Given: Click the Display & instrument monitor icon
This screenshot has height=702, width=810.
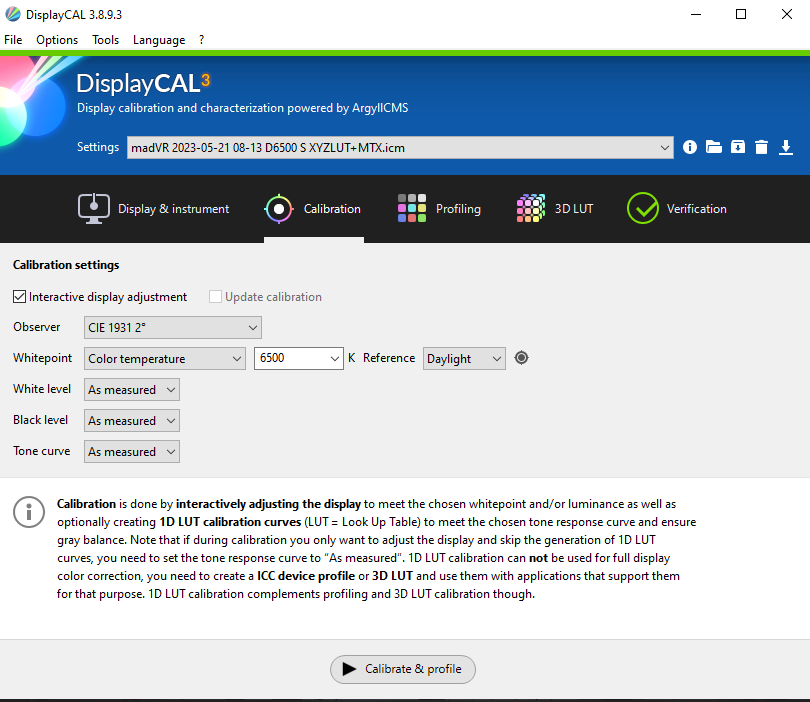Looking at the screenshot, I should pyautogui.click(x=94, y=209).
